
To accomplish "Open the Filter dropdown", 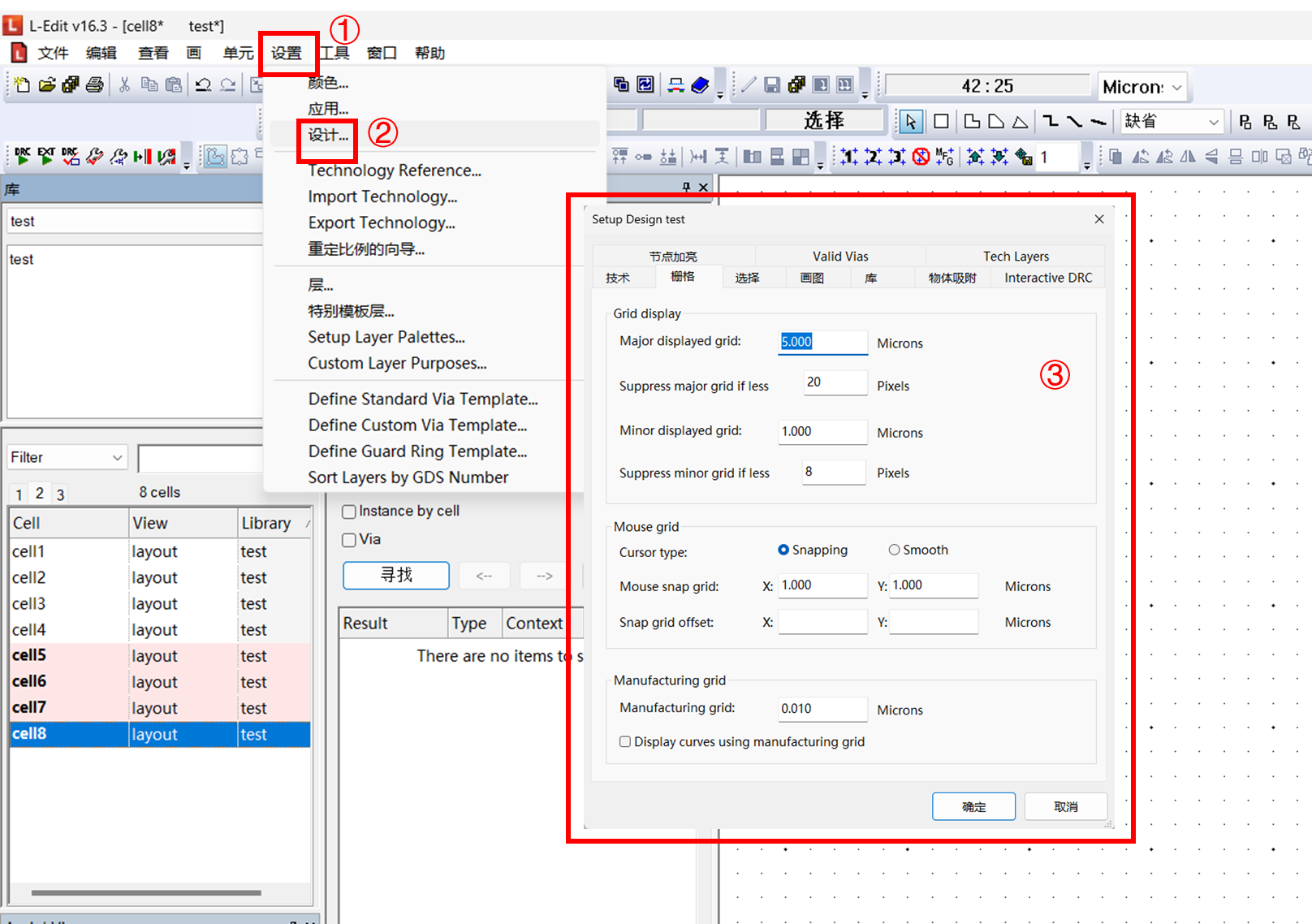I will (67, 458).
